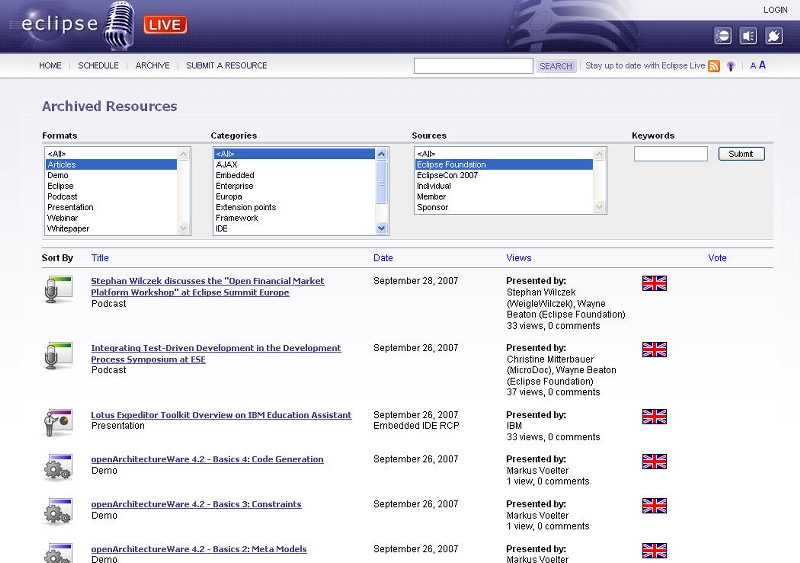Image resolution: width=800 pixels, height=563 pixels.
Task: Click UK flag for Basics 3 Constraints demo
Action: (x=654, y=506)
